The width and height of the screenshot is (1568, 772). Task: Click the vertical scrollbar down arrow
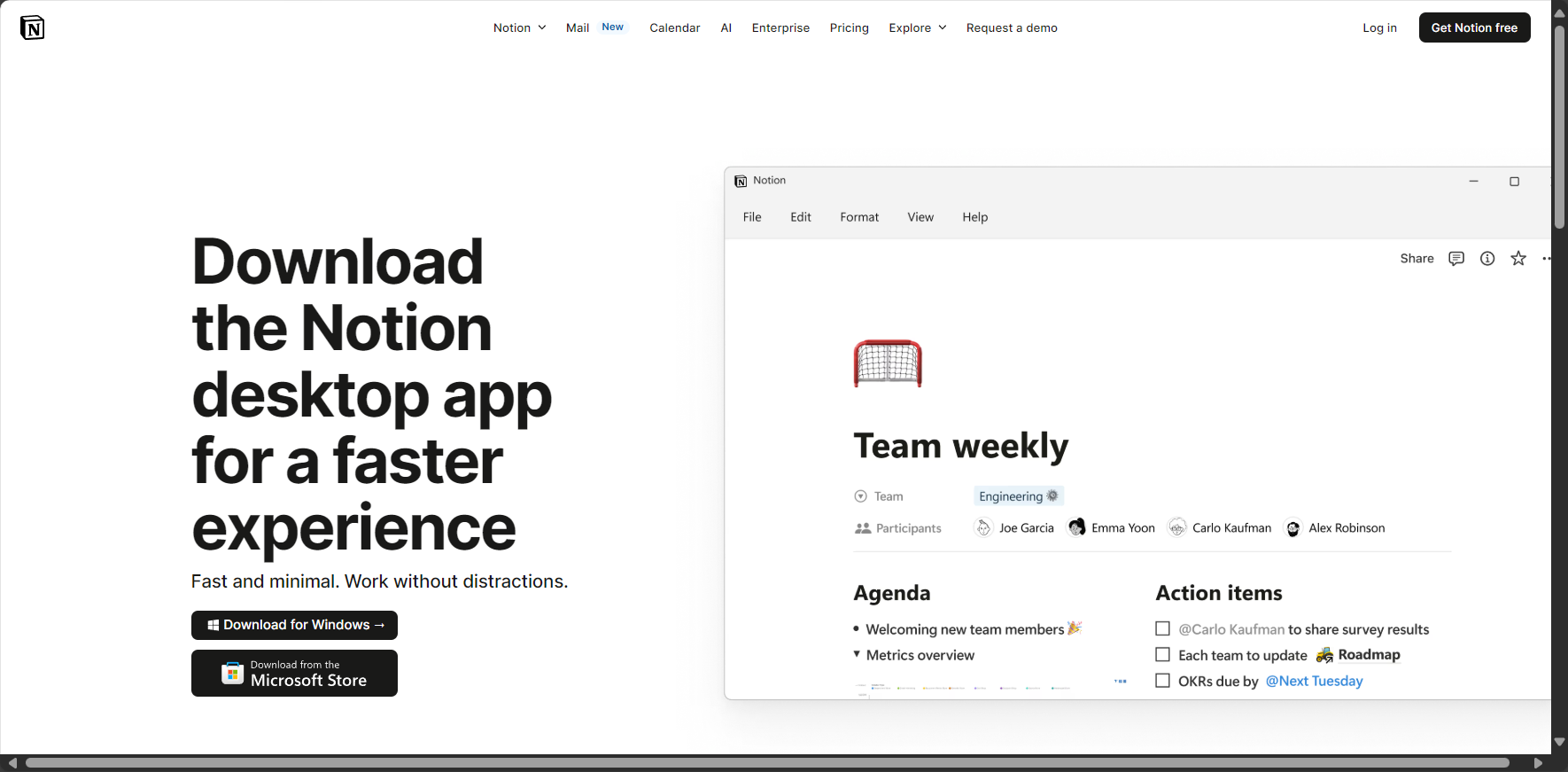(x=1559, y=742)
